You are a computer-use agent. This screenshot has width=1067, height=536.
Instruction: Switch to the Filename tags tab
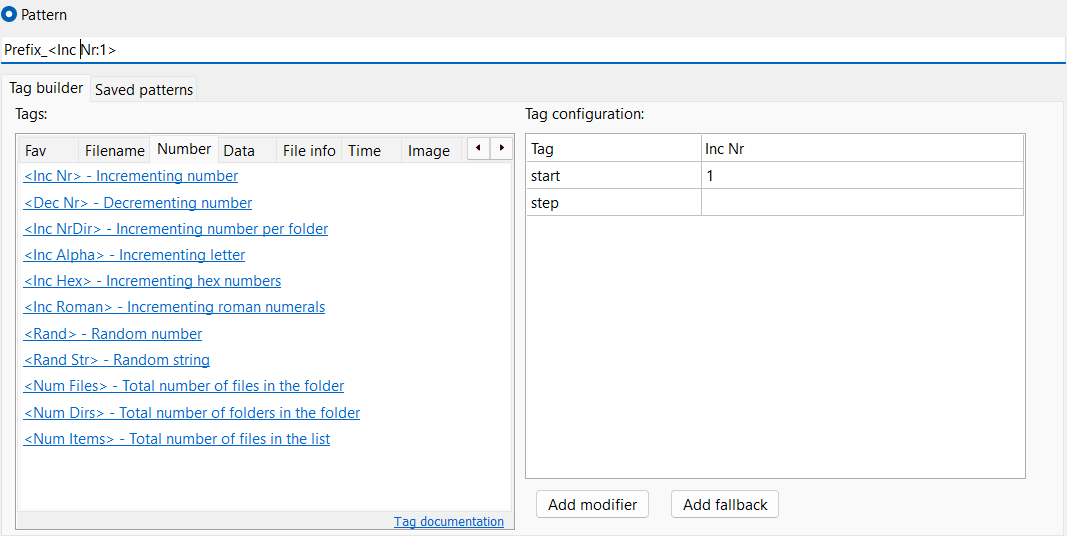point(114,150)
